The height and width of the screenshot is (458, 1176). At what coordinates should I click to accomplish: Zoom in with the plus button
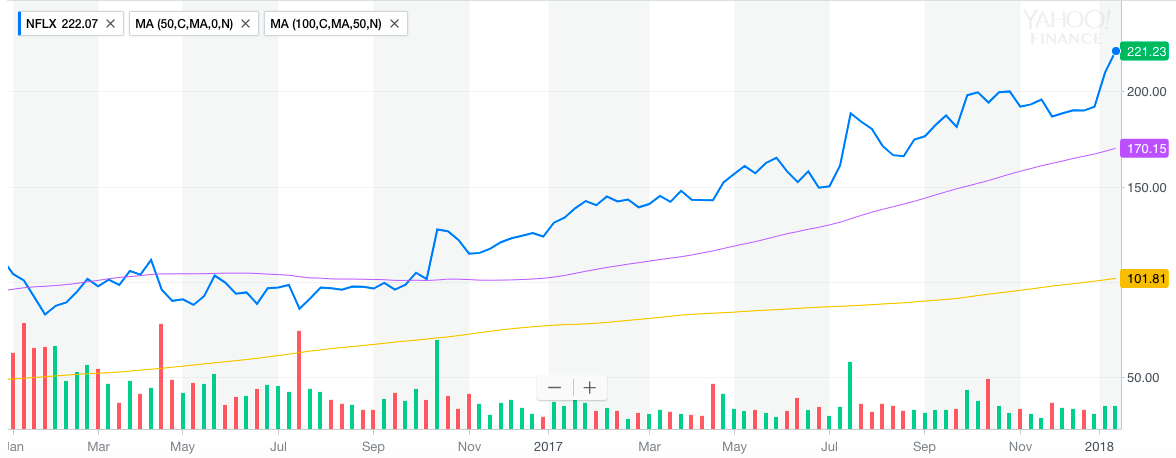pos(590,388)
